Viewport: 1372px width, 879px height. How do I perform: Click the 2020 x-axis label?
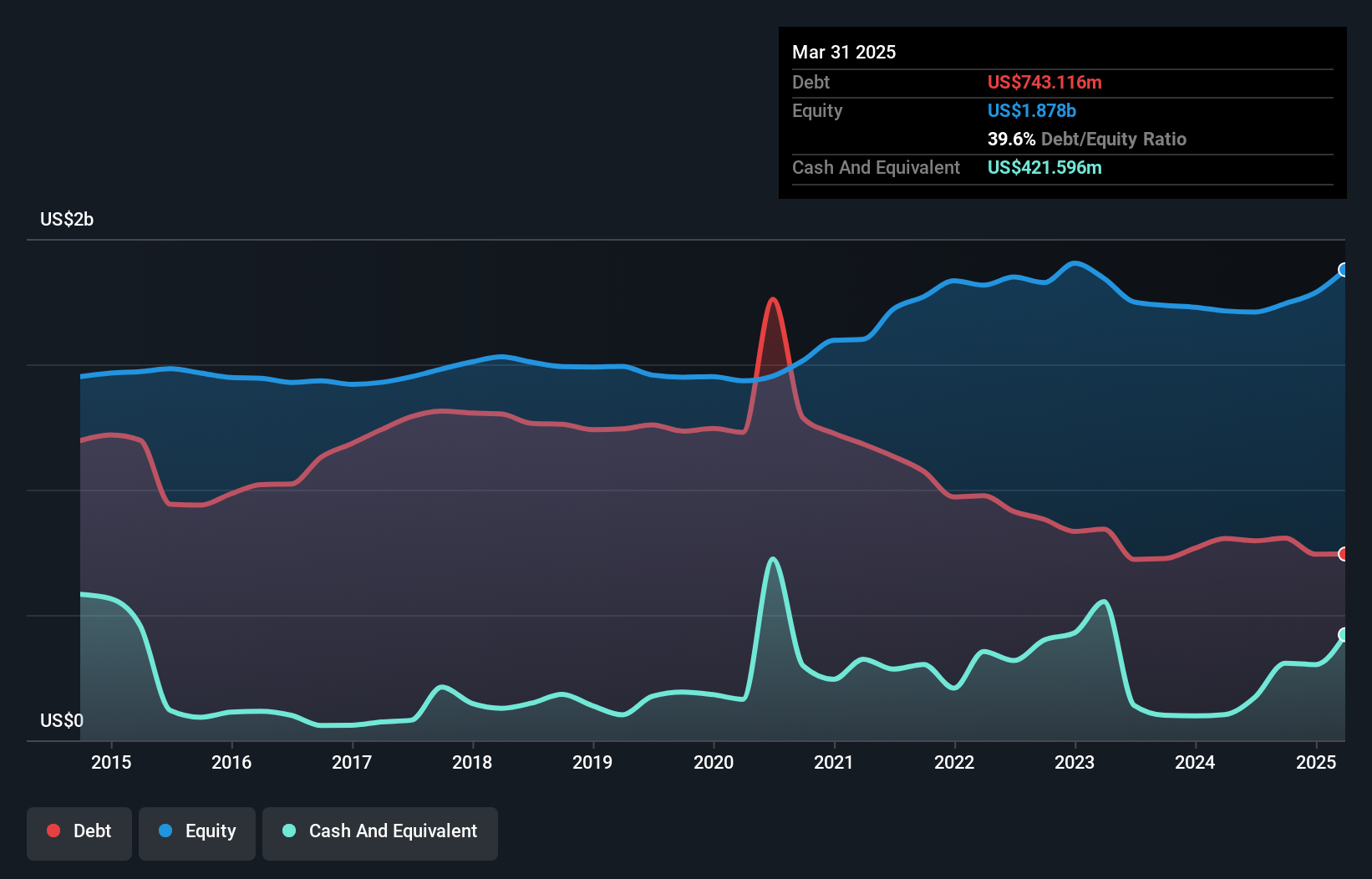click(x=714, y=762)
